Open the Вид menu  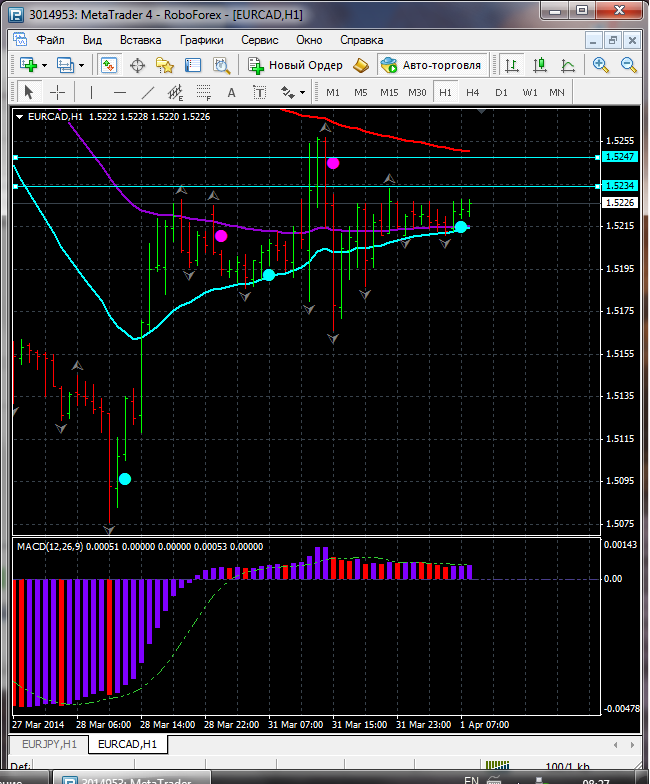pos(92,40)
